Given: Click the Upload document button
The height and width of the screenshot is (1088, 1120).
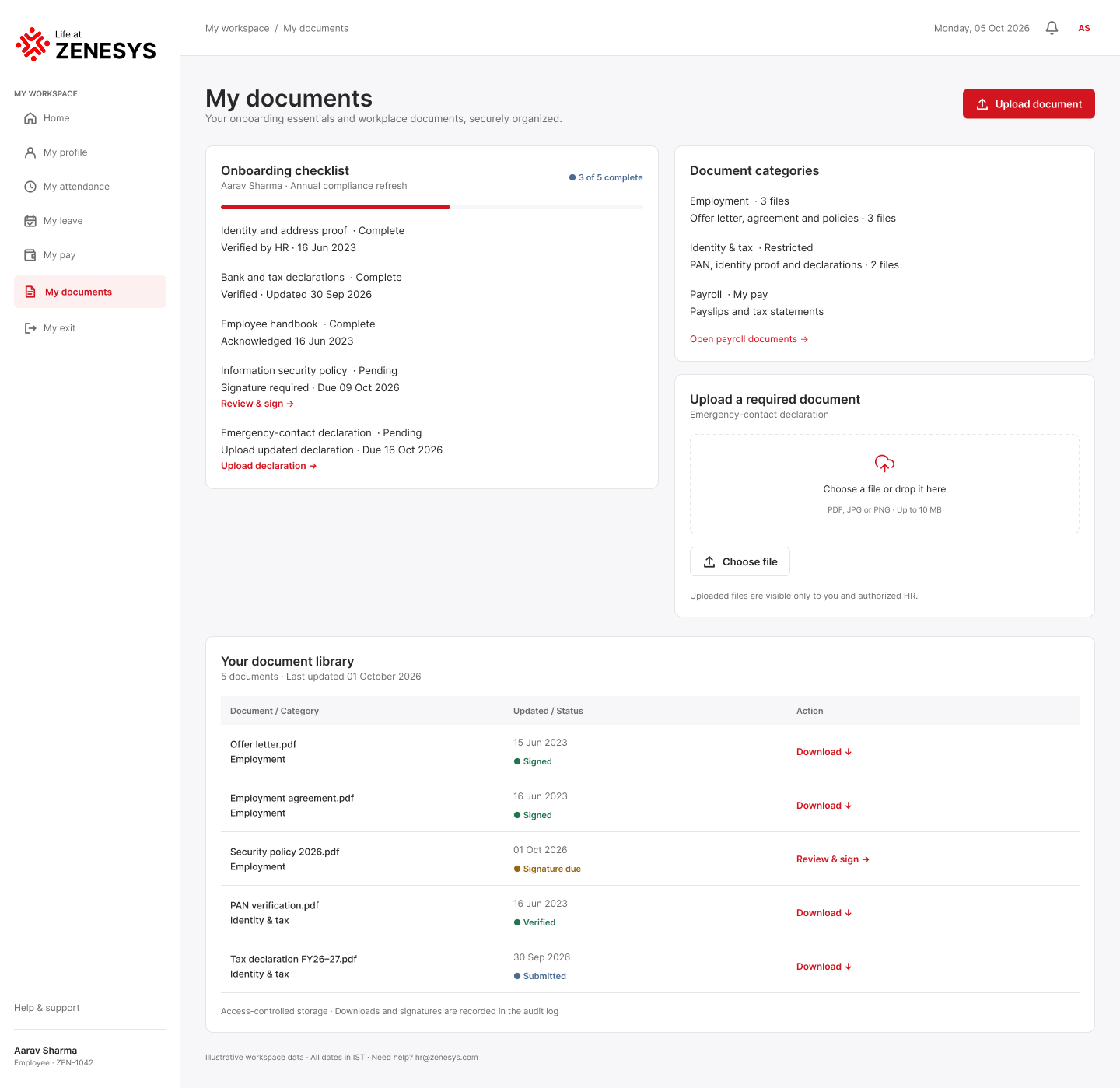Looking at the screenshot, I should tap(1028, 104).
